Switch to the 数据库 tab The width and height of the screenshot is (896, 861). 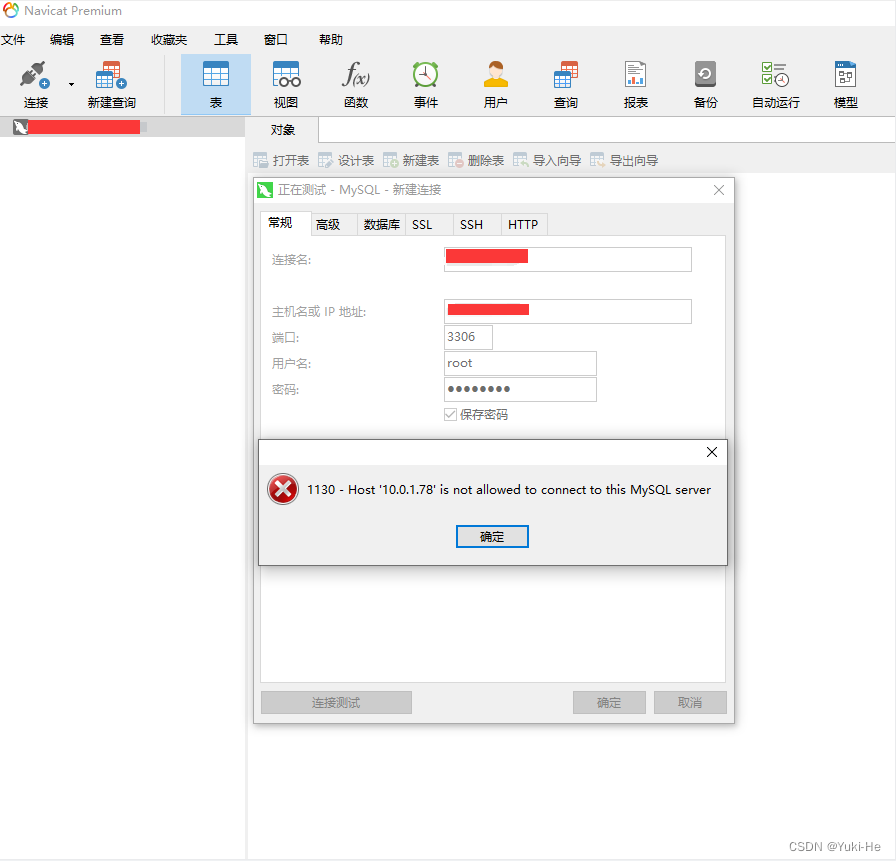tap(382, 225)
